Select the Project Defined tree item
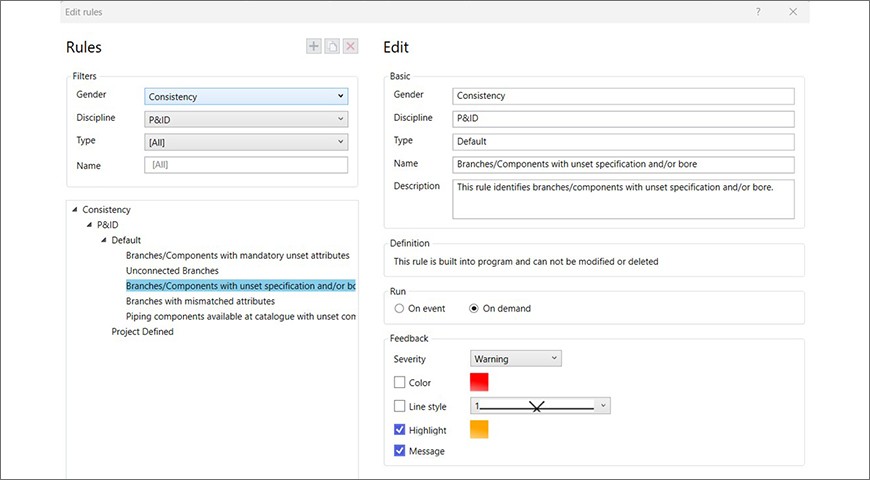The height and width of the screenshot is (480, 870). (x=142, y=332)
